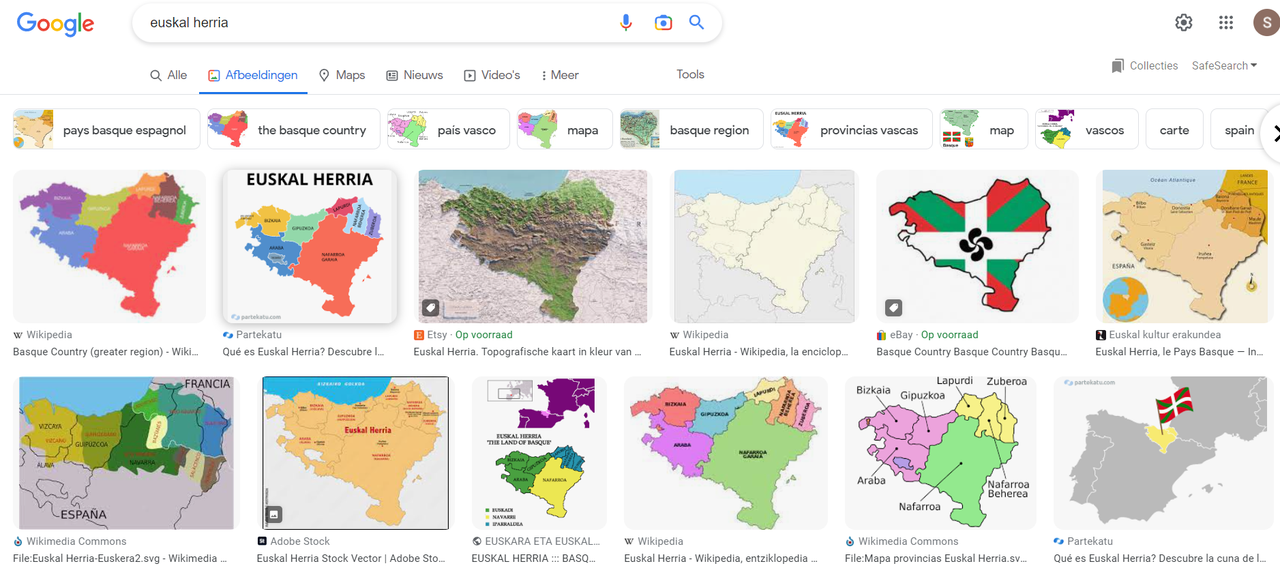Open 'File:Mapa provincias Euskal Herria.sv...' caption
The width and height of the screenshot is (1280, 568).
(936, 558)
